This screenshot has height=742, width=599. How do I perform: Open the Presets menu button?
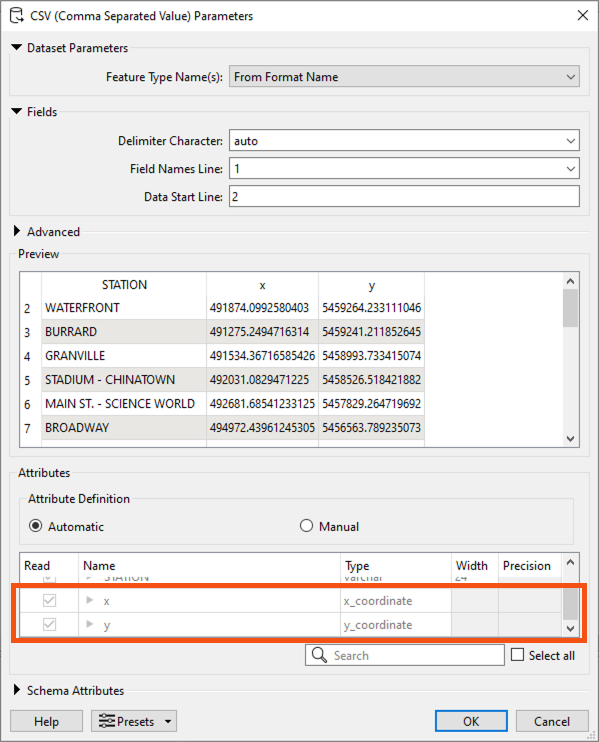(134, 721)
